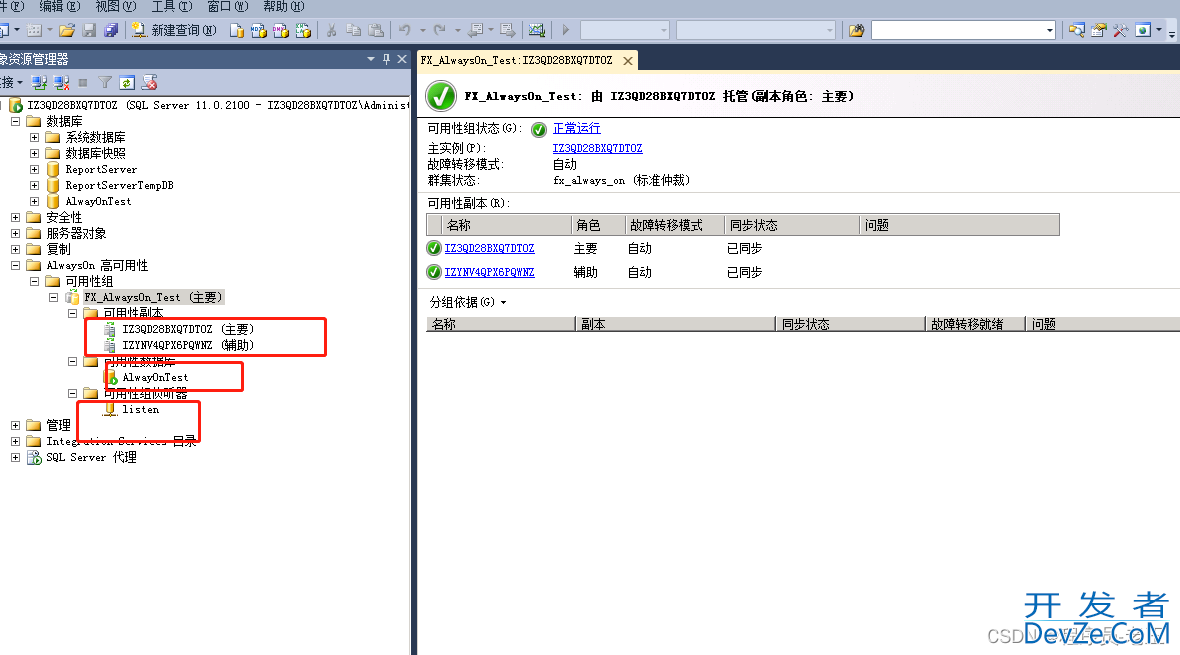Expand the 服务器对象 folder node

16,233
